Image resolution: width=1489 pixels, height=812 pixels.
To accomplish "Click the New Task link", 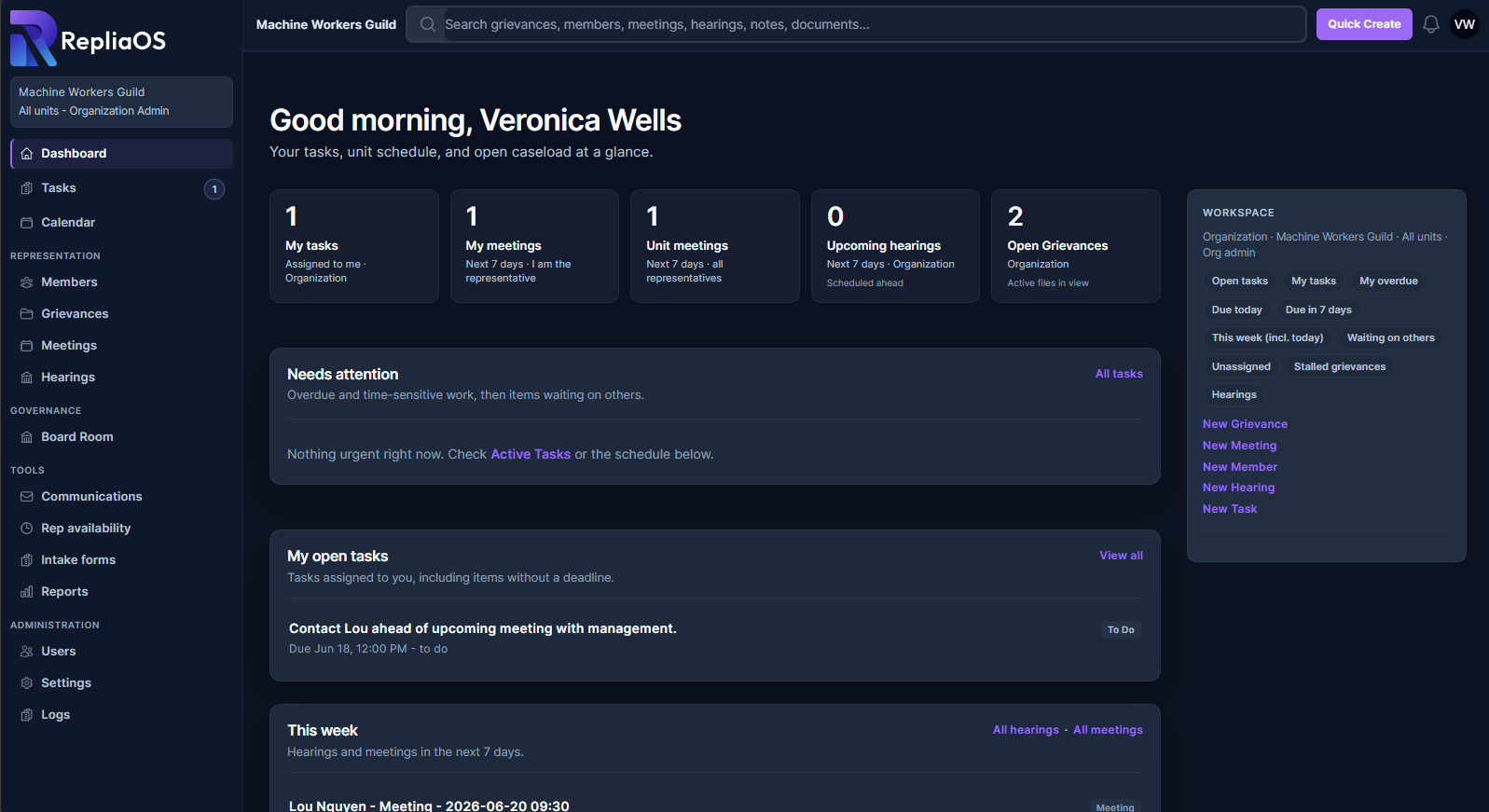I will coord(1230,509).
